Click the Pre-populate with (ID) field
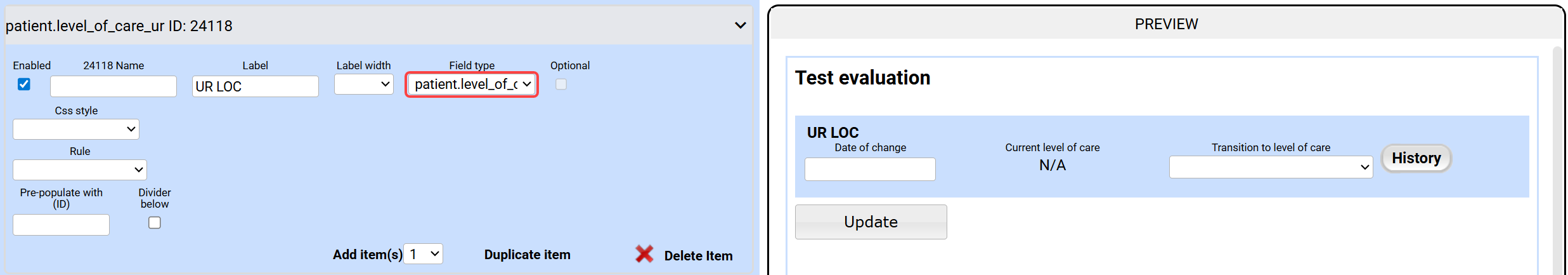This screenshot has width=1568, height=275. click(61, 225)
